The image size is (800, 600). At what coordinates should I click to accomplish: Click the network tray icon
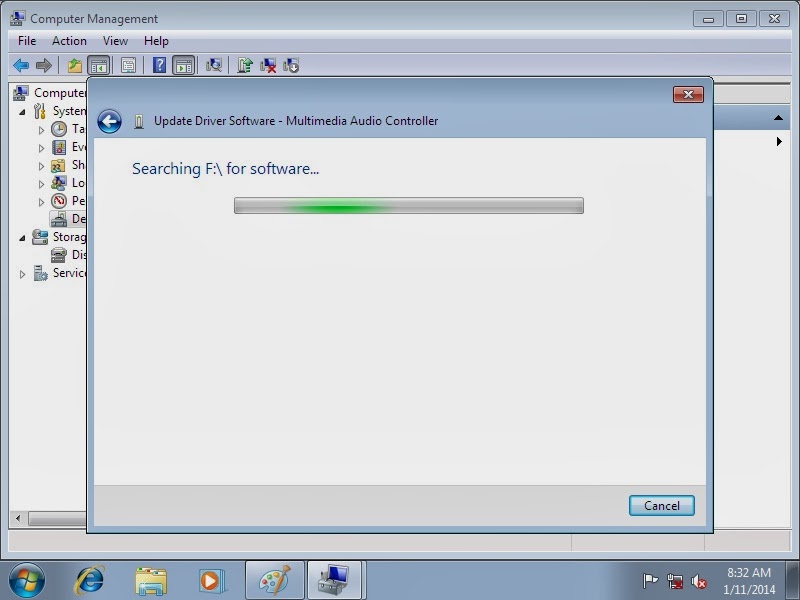click(x=674, y=581)
